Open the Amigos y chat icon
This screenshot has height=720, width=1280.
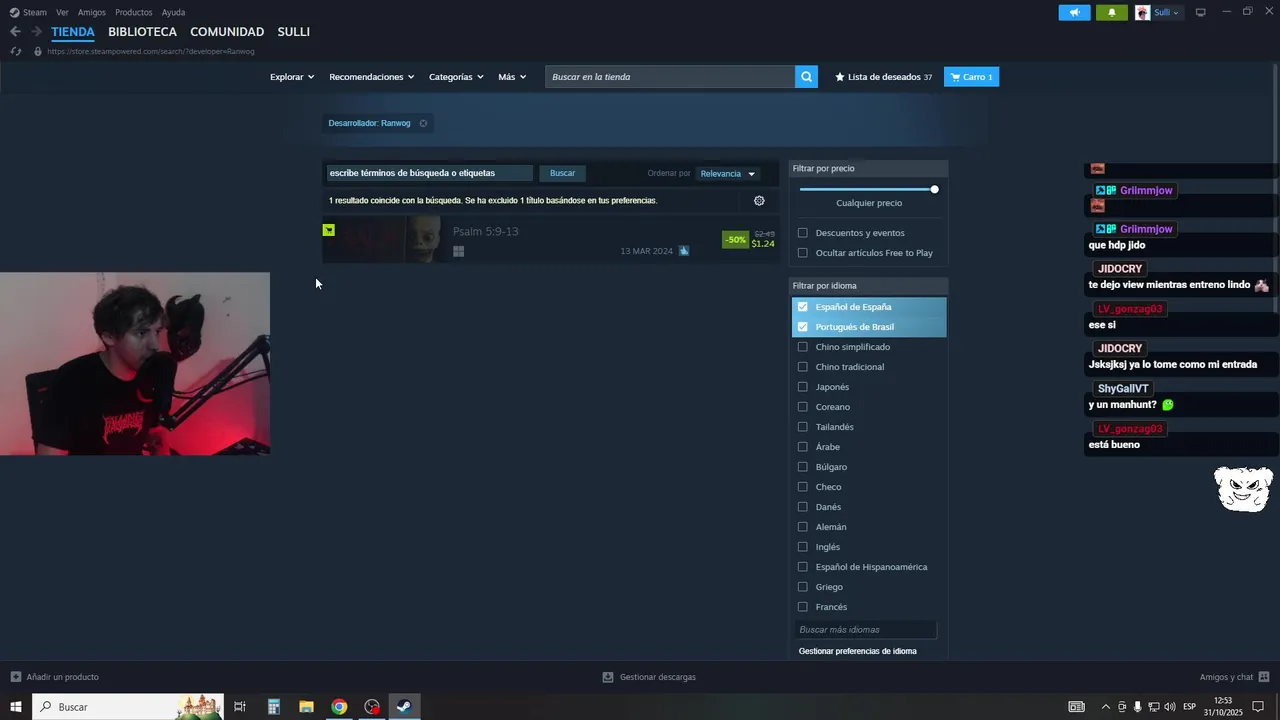1264,677
